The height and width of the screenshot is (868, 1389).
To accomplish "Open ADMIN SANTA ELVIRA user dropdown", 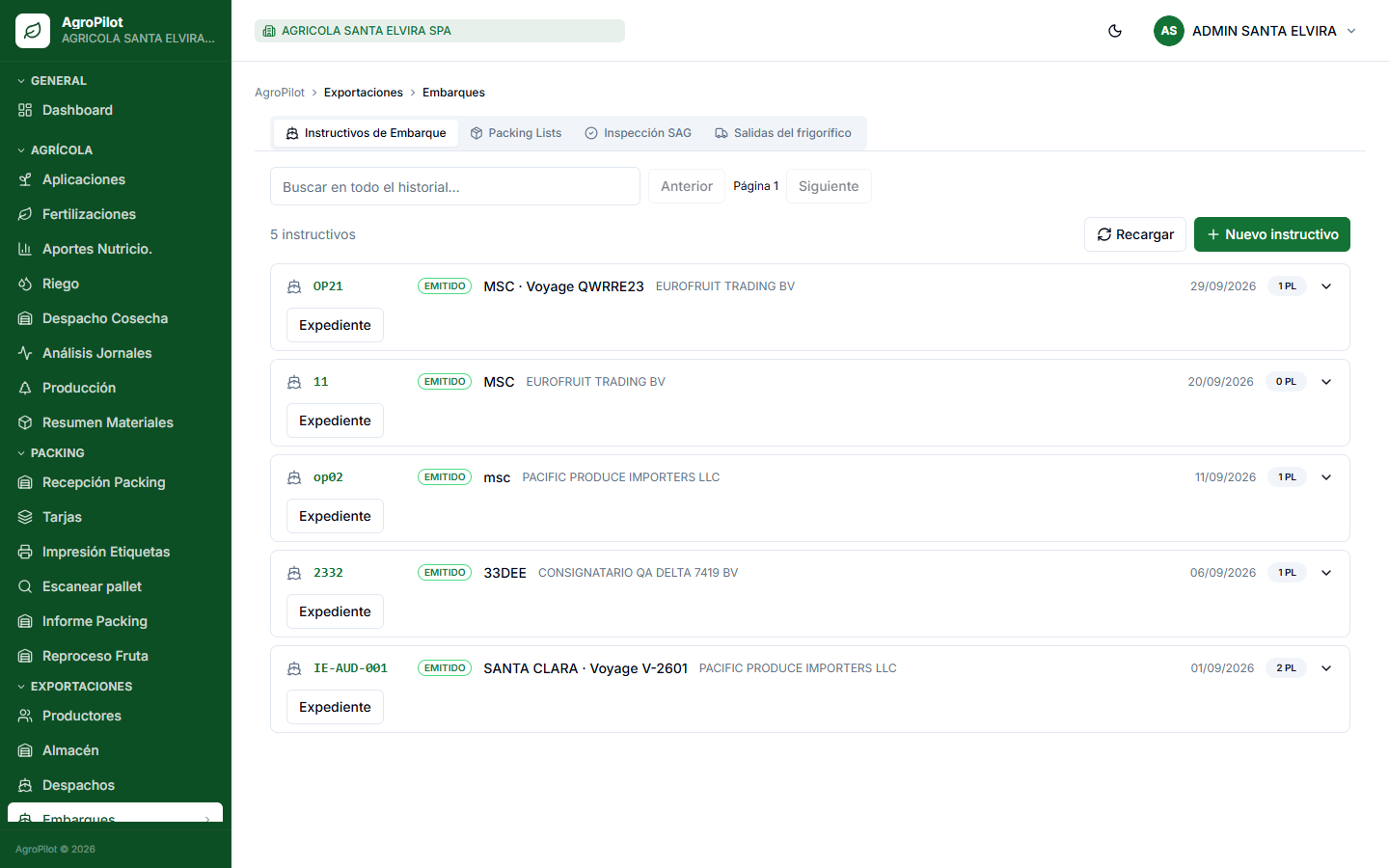I will (x=1256, y=31).
